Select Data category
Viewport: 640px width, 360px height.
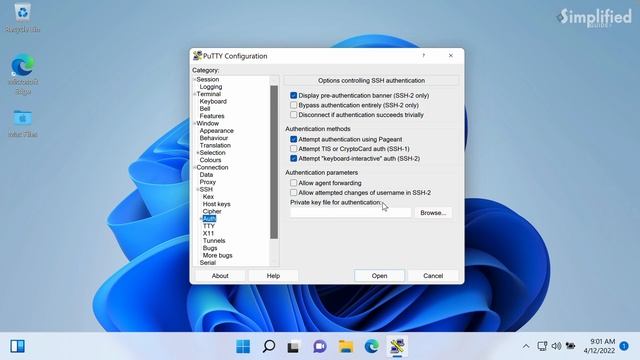206,175
